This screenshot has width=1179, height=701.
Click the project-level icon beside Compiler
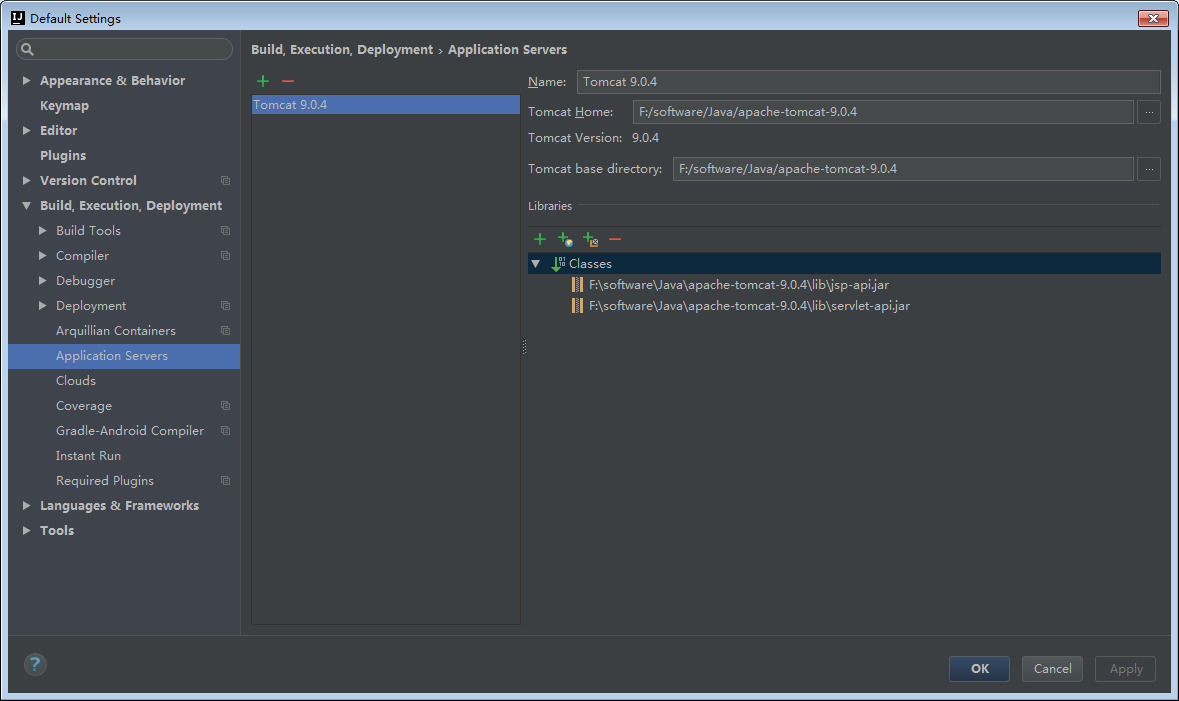tap(226, 256)
